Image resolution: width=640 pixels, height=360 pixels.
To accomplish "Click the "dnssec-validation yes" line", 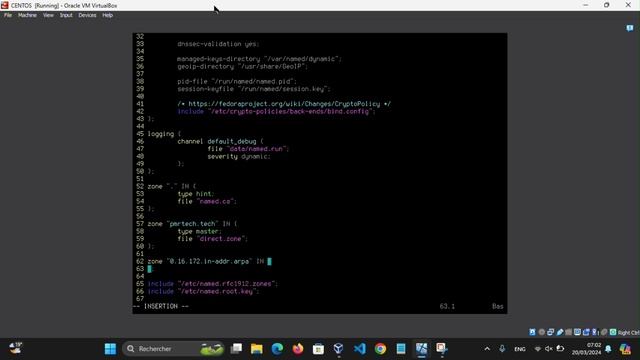I will (218, 44).
